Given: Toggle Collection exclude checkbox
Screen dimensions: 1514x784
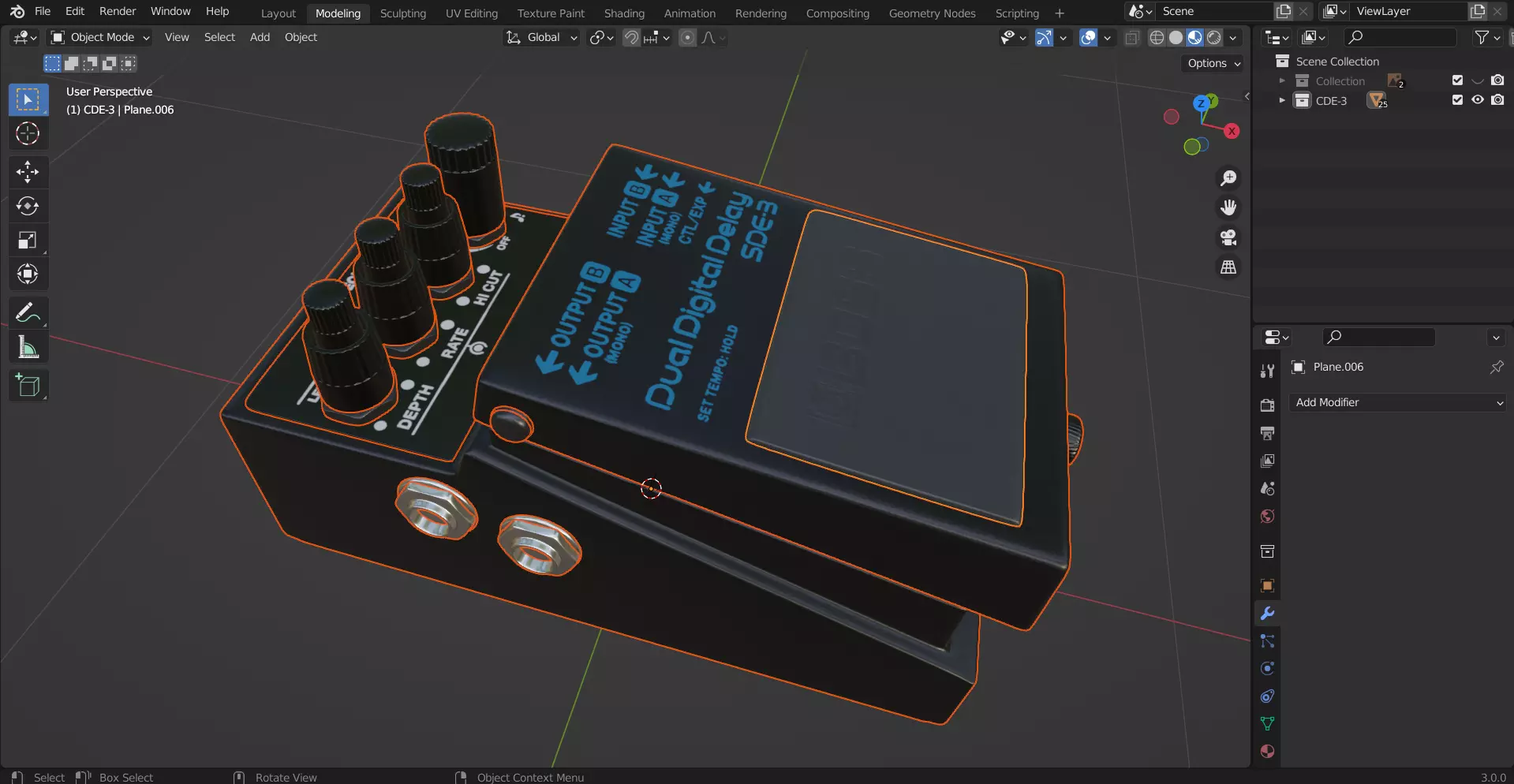Looking at the screenshot, I should (x=1457, y=80).
